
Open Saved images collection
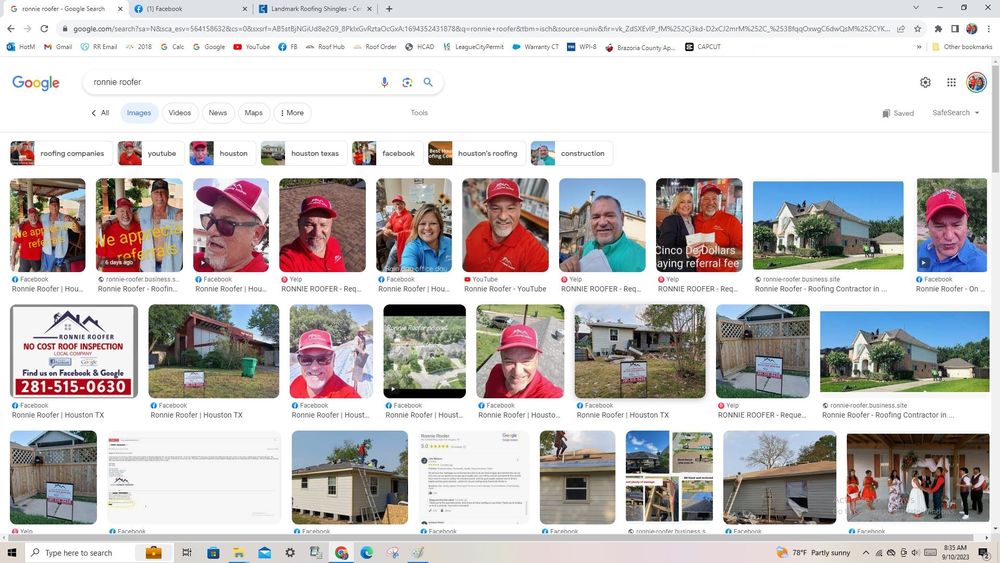coord(898,113)
